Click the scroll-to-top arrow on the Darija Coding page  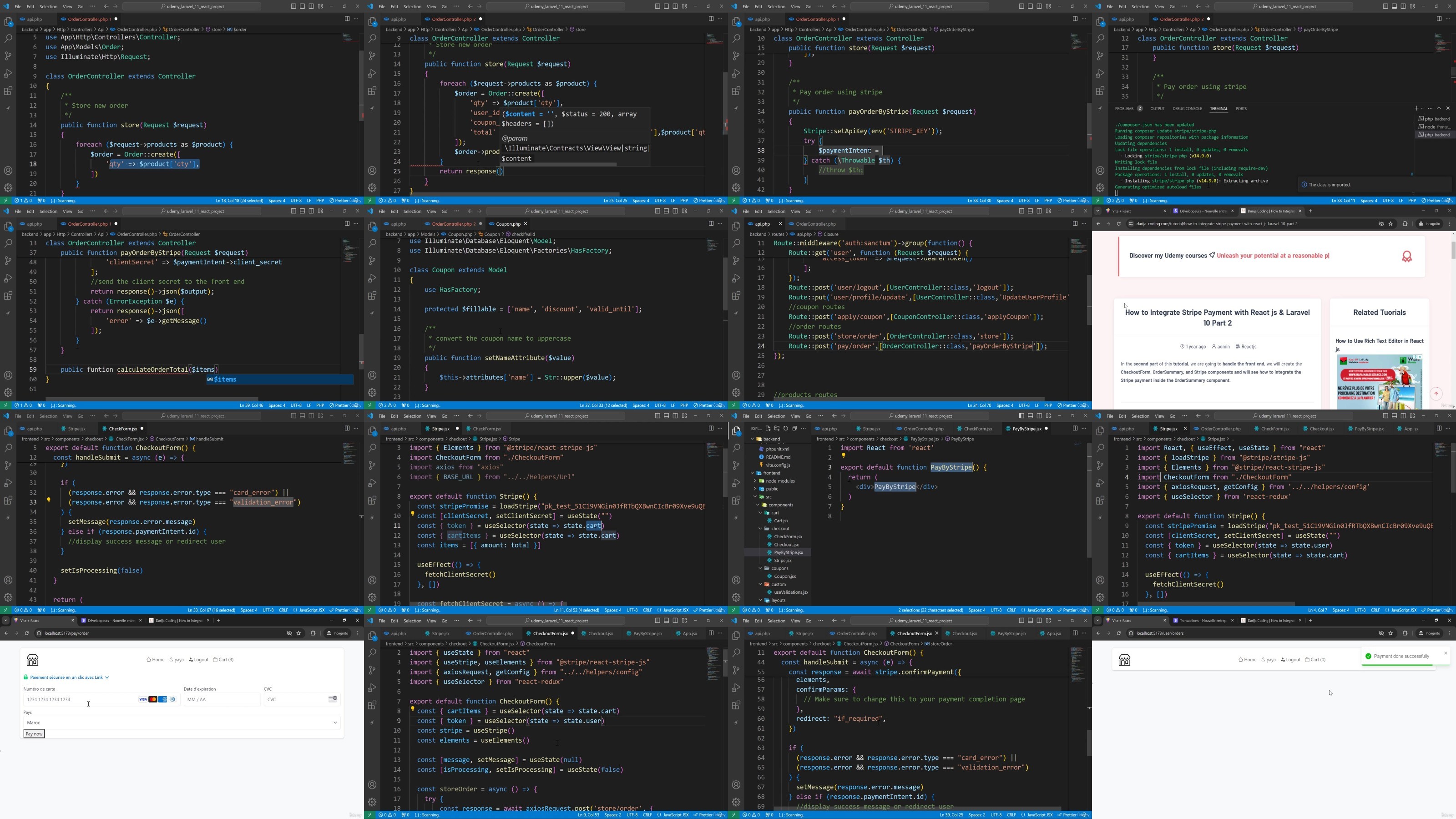click(1436, 394)
